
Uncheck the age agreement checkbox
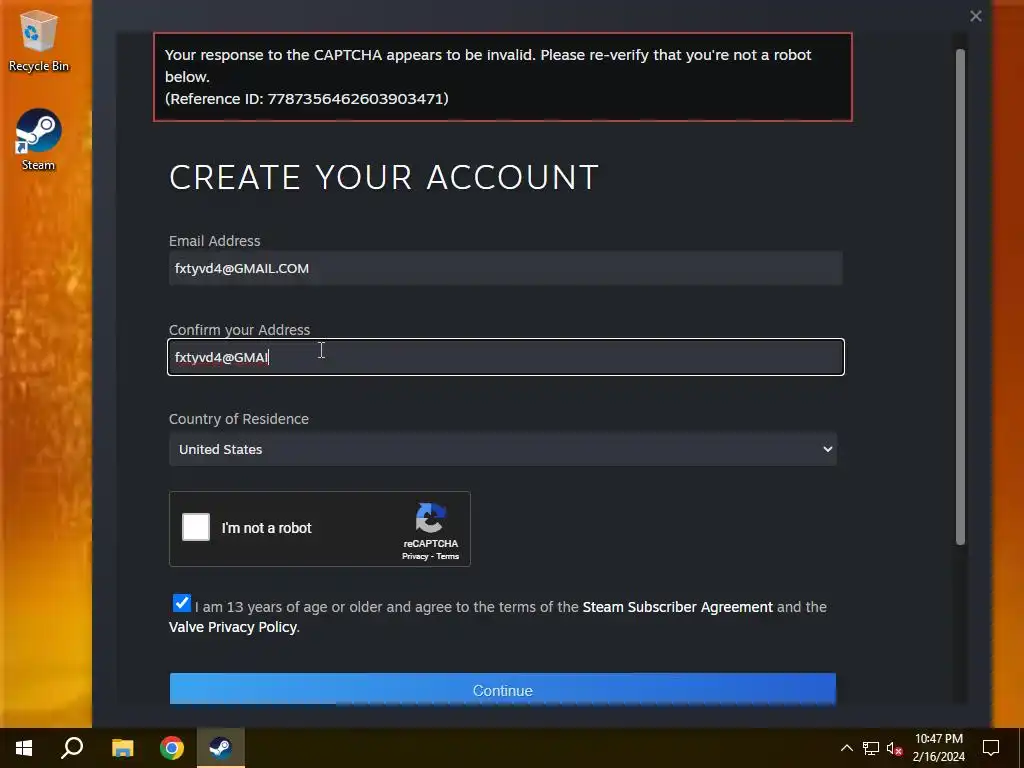182,603
